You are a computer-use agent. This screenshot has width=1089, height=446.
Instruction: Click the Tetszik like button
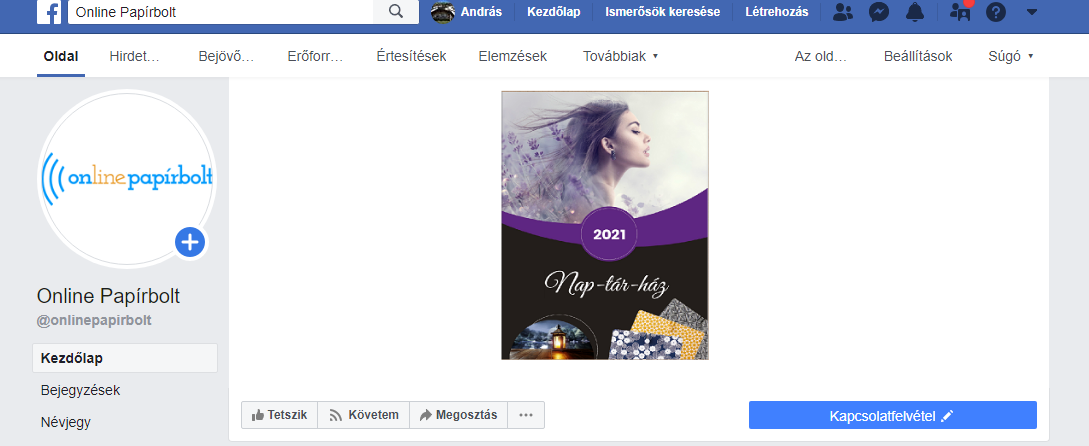pyautogui.click(x=279, y=415)
